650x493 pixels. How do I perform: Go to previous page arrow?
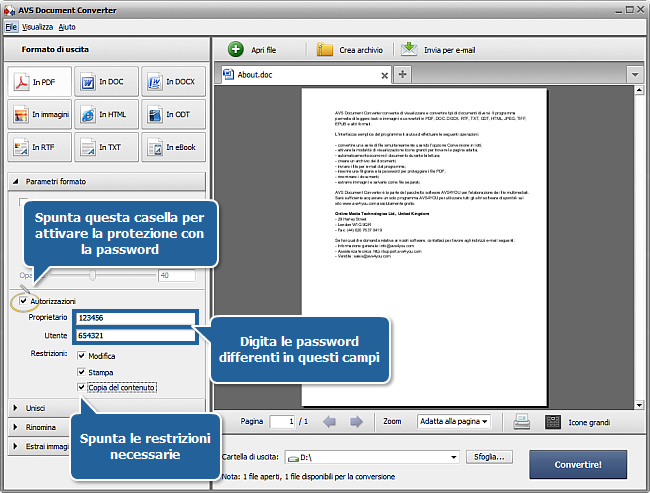(329, 422)
